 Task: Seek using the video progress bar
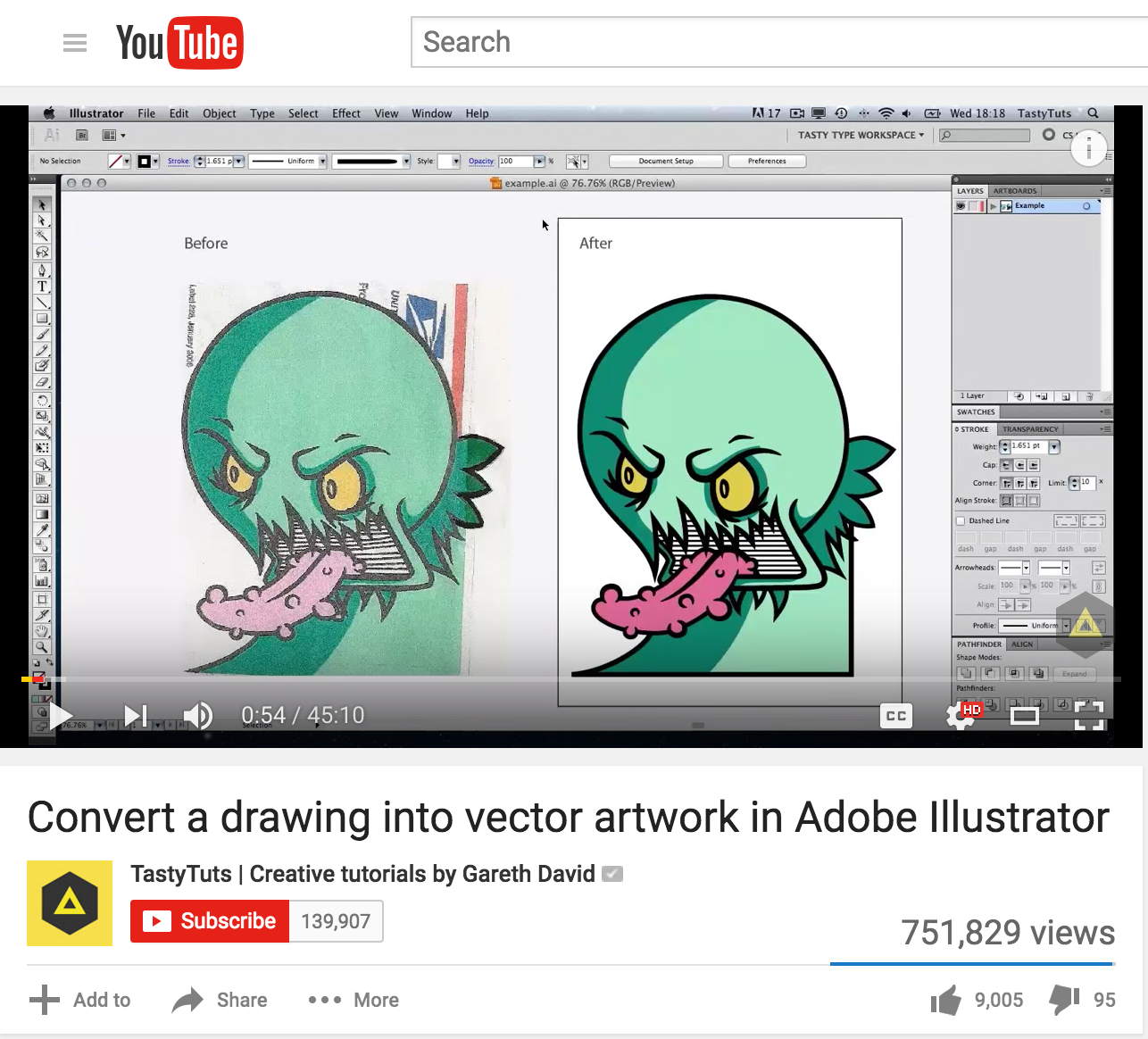coord(571,679)
